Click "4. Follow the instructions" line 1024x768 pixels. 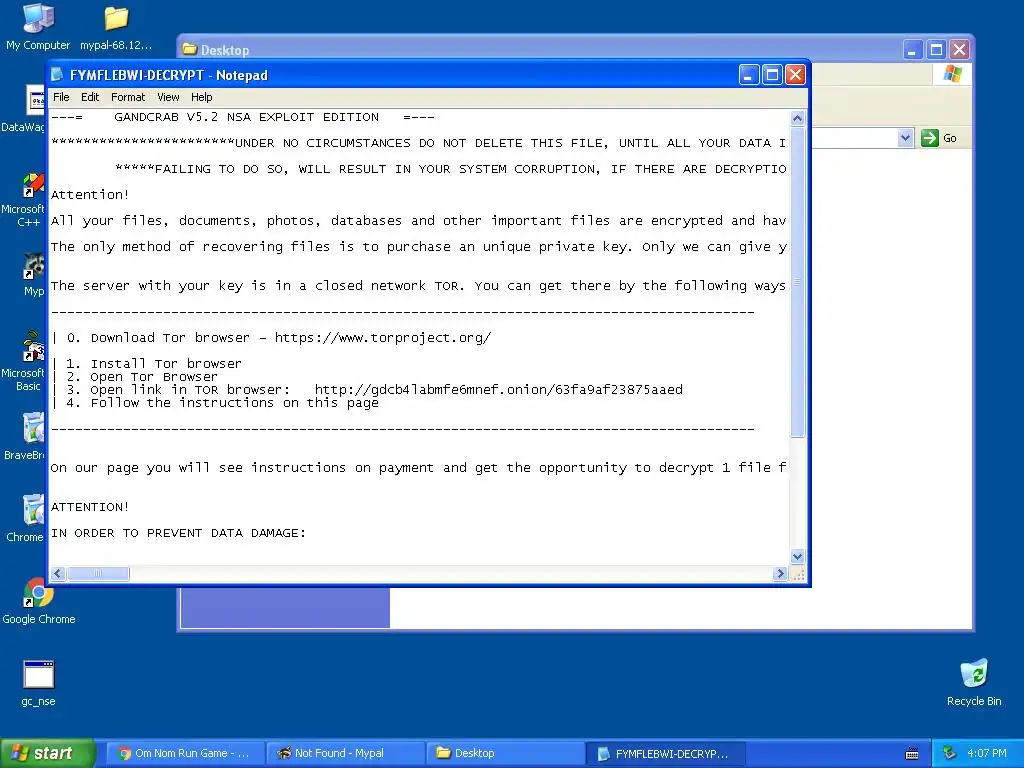point(215,403)
